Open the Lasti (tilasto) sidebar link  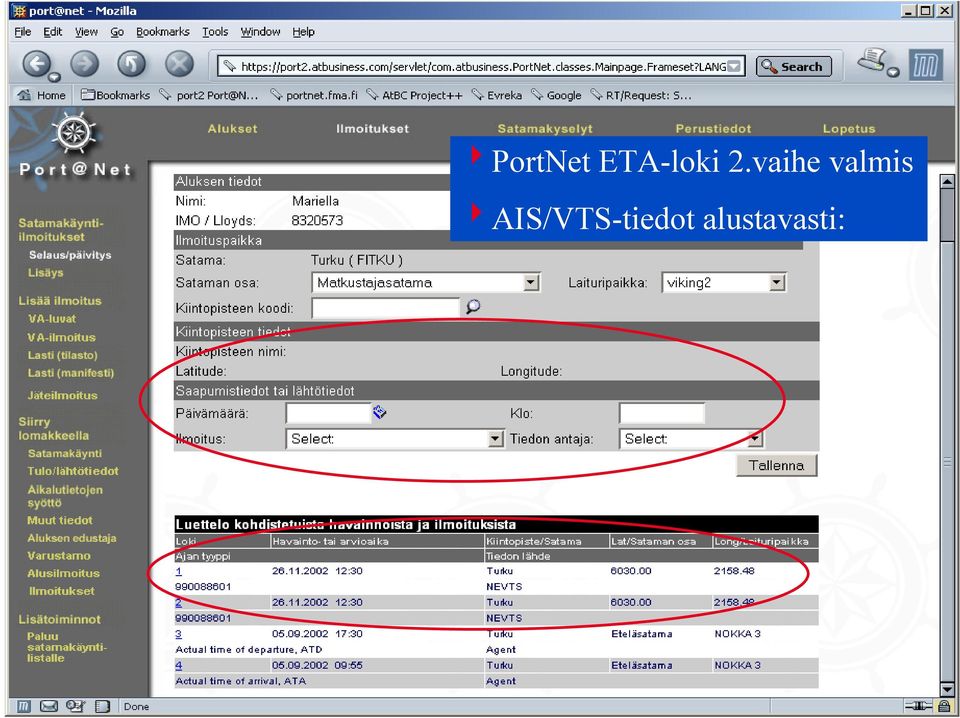click(62, 355)
